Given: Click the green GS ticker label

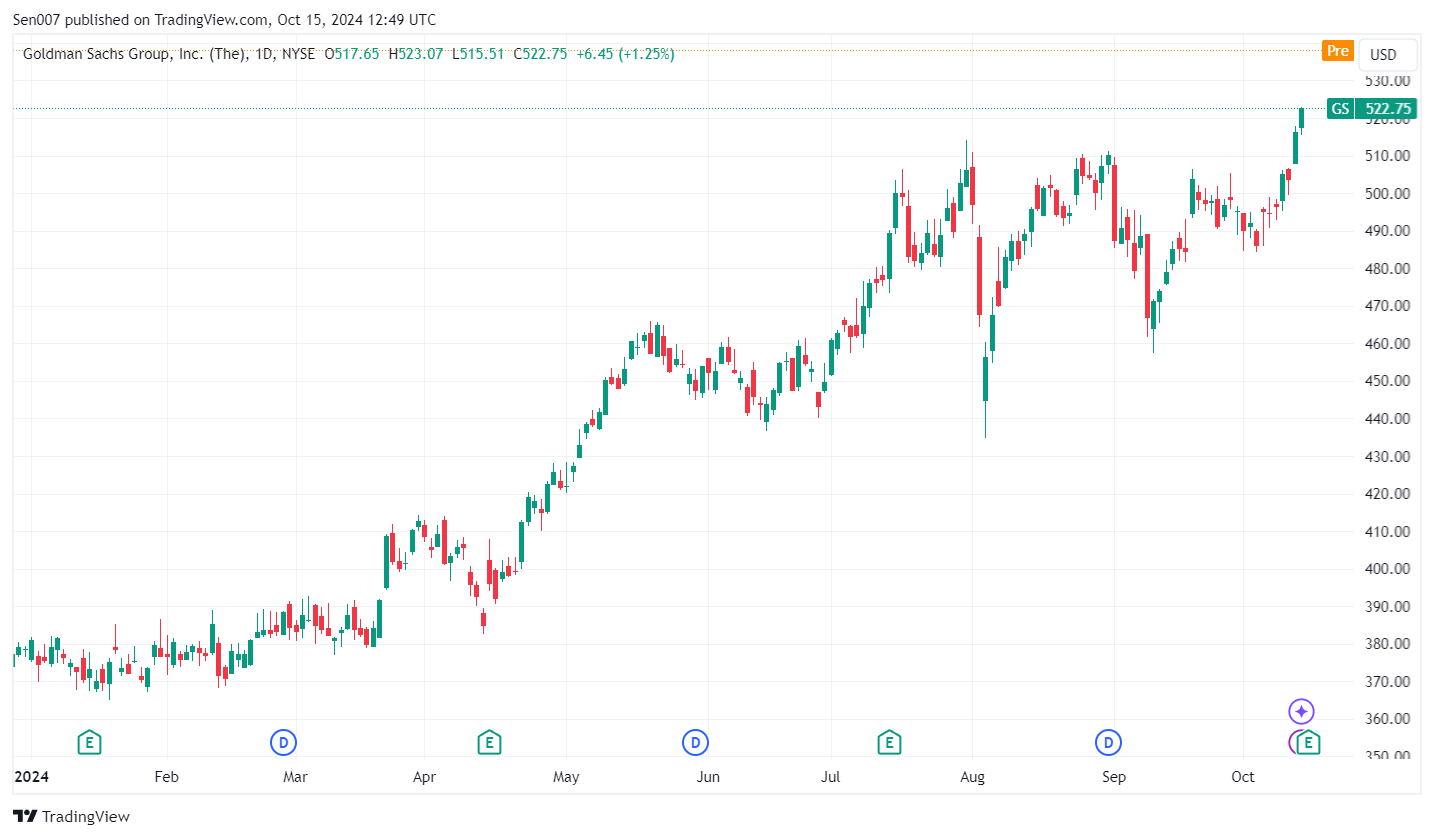Looking at the screenshot, I should tap(1340, 109).
